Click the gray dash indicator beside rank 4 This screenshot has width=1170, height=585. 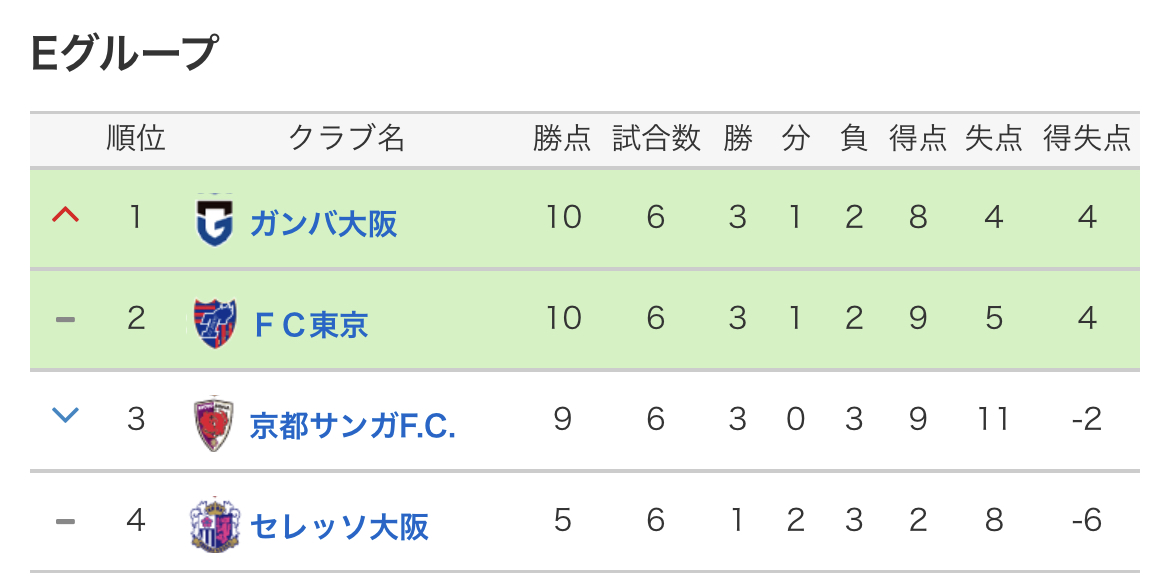pyautogui.click(x=66, y=522)
